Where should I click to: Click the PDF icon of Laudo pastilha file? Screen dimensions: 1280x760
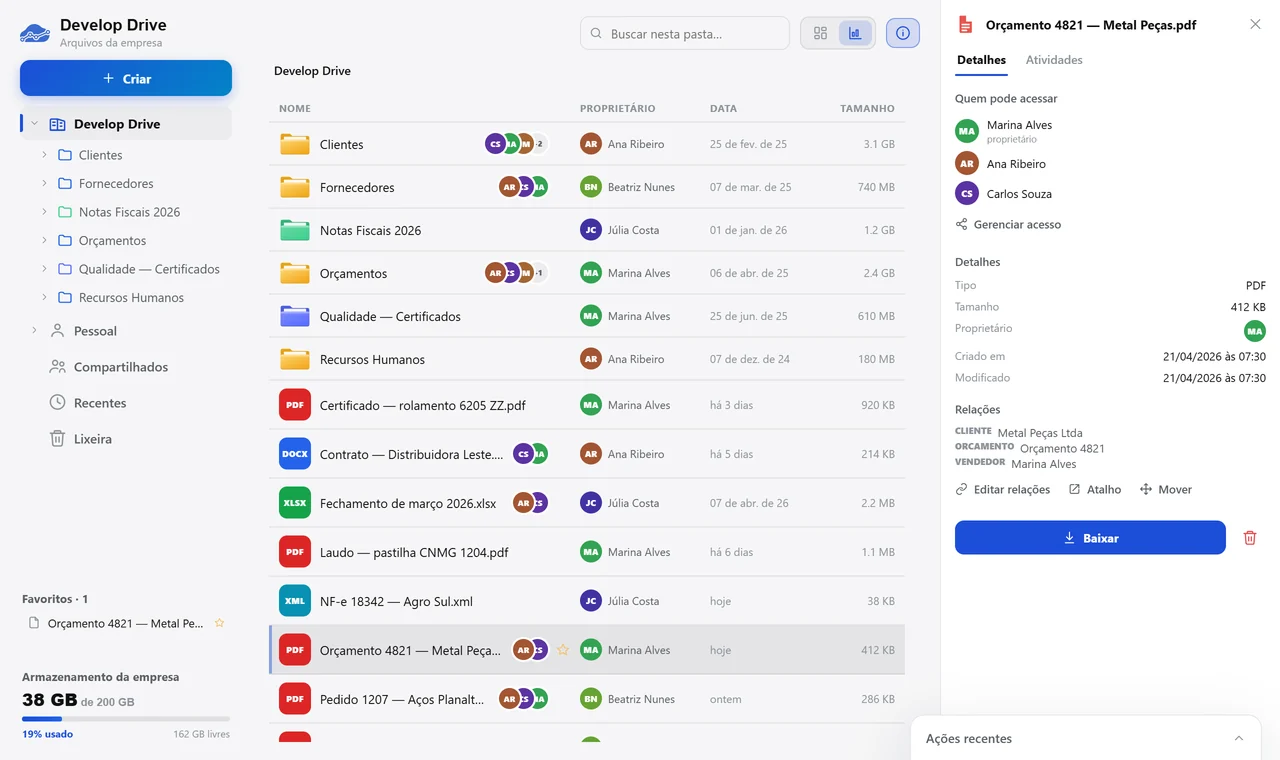tap(295, 552)
